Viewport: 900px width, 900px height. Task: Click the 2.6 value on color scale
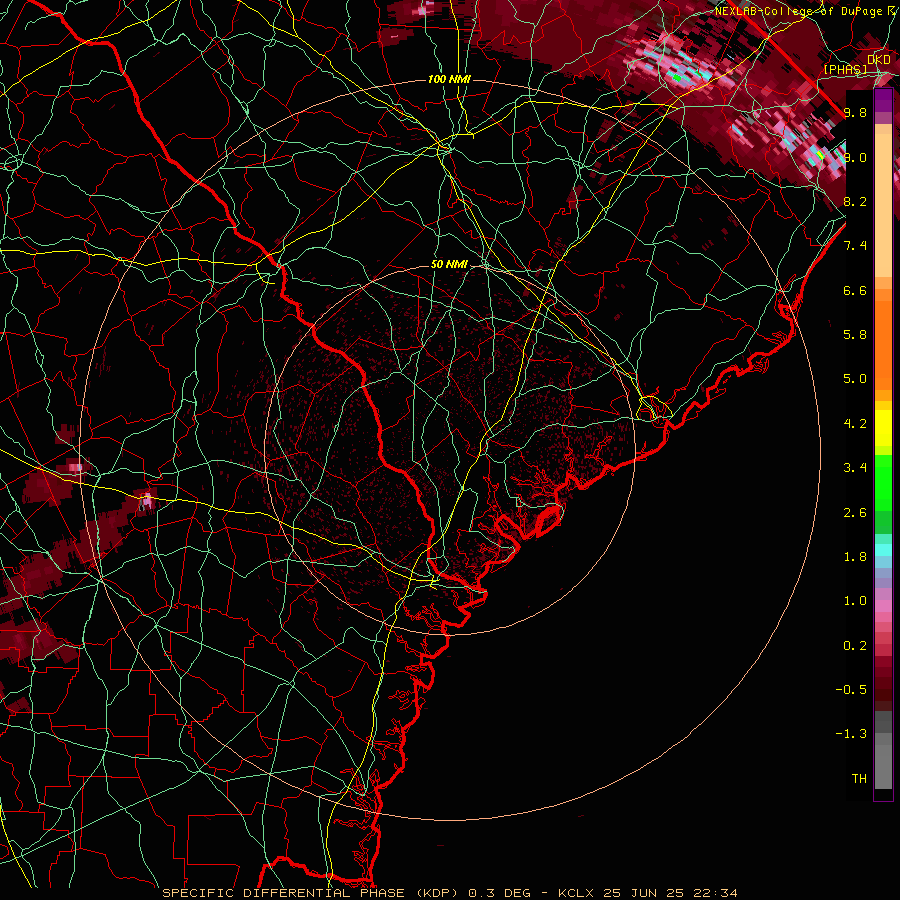click(855, 513)
